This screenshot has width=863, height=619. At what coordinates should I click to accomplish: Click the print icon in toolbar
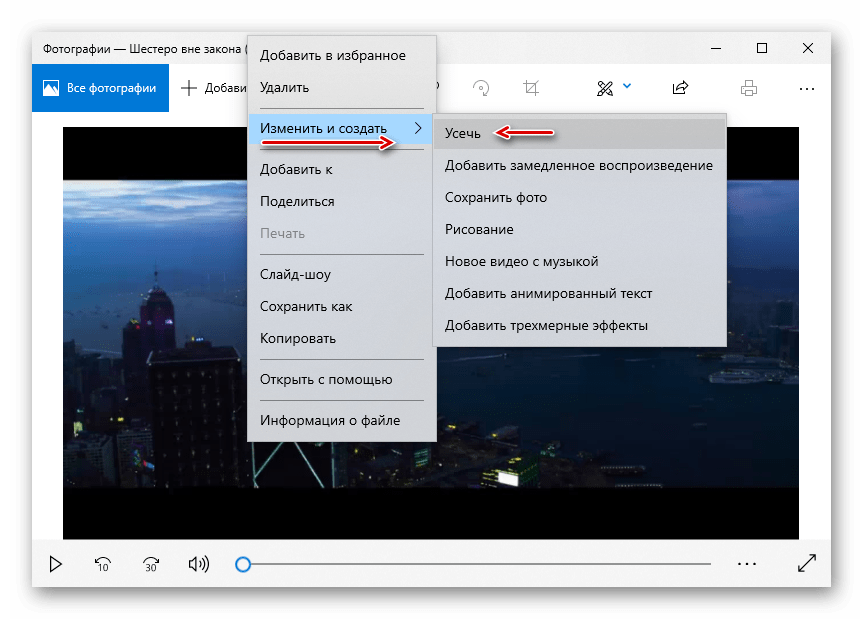coord(749,88)
